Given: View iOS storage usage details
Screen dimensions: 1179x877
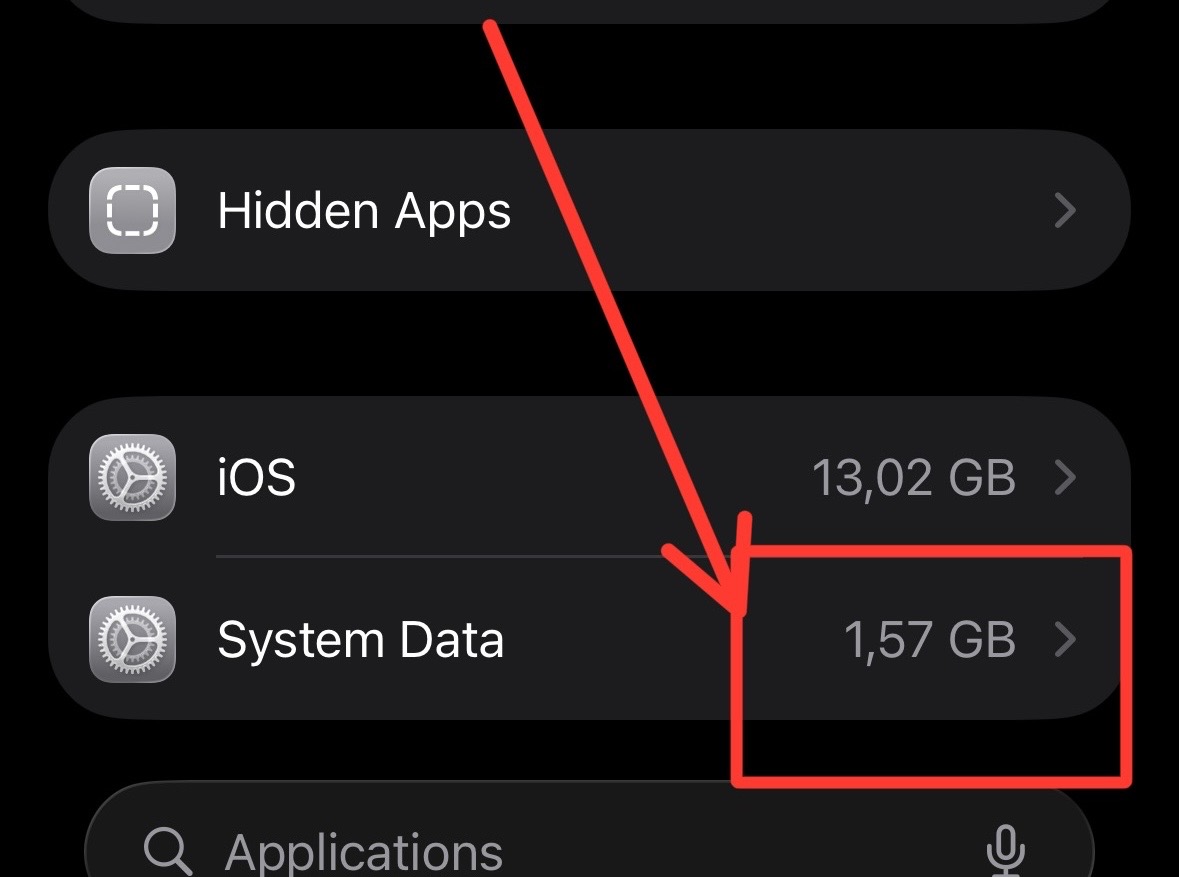Looking at the screenshot, I should 400,477.
